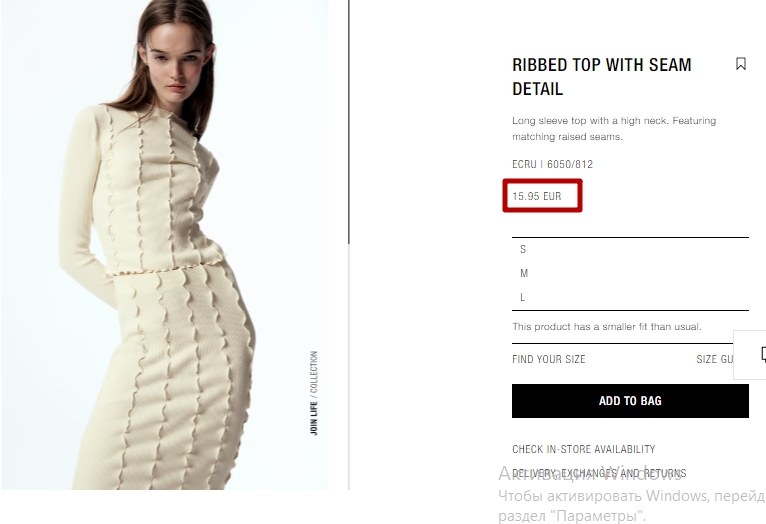
Task: Select size S
Action: (630, 250)
